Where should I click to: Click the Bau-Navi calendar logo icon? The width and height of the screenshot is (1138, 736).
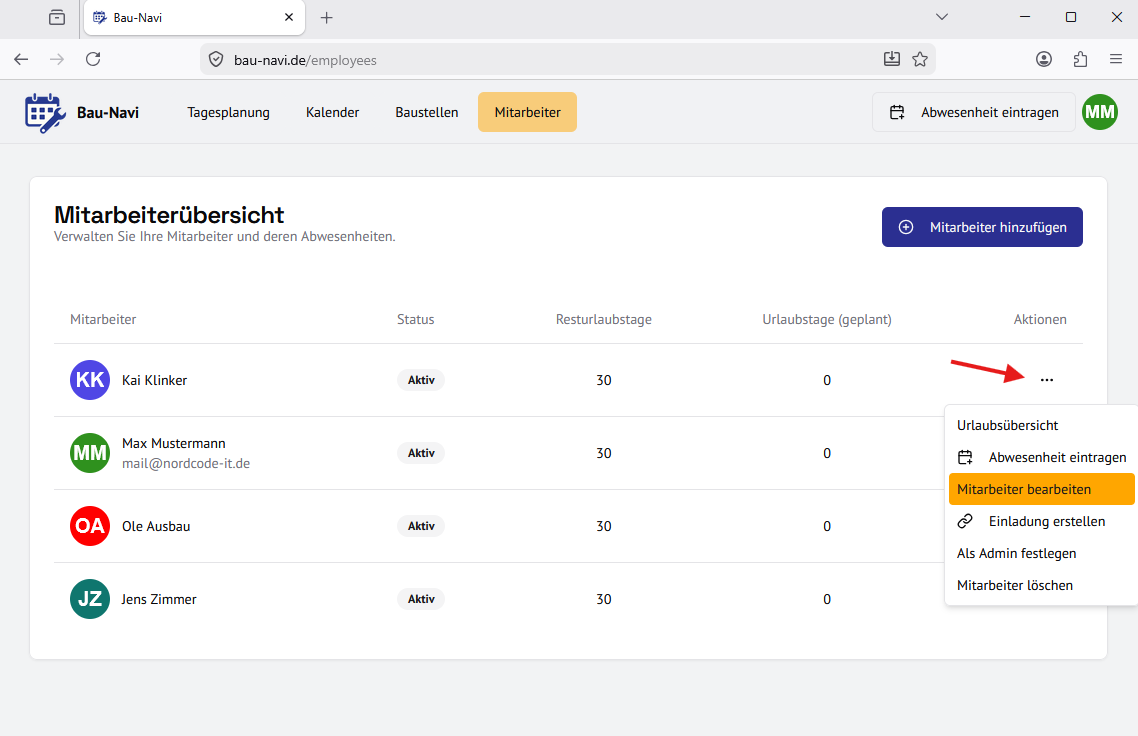[x=45, y=113]
